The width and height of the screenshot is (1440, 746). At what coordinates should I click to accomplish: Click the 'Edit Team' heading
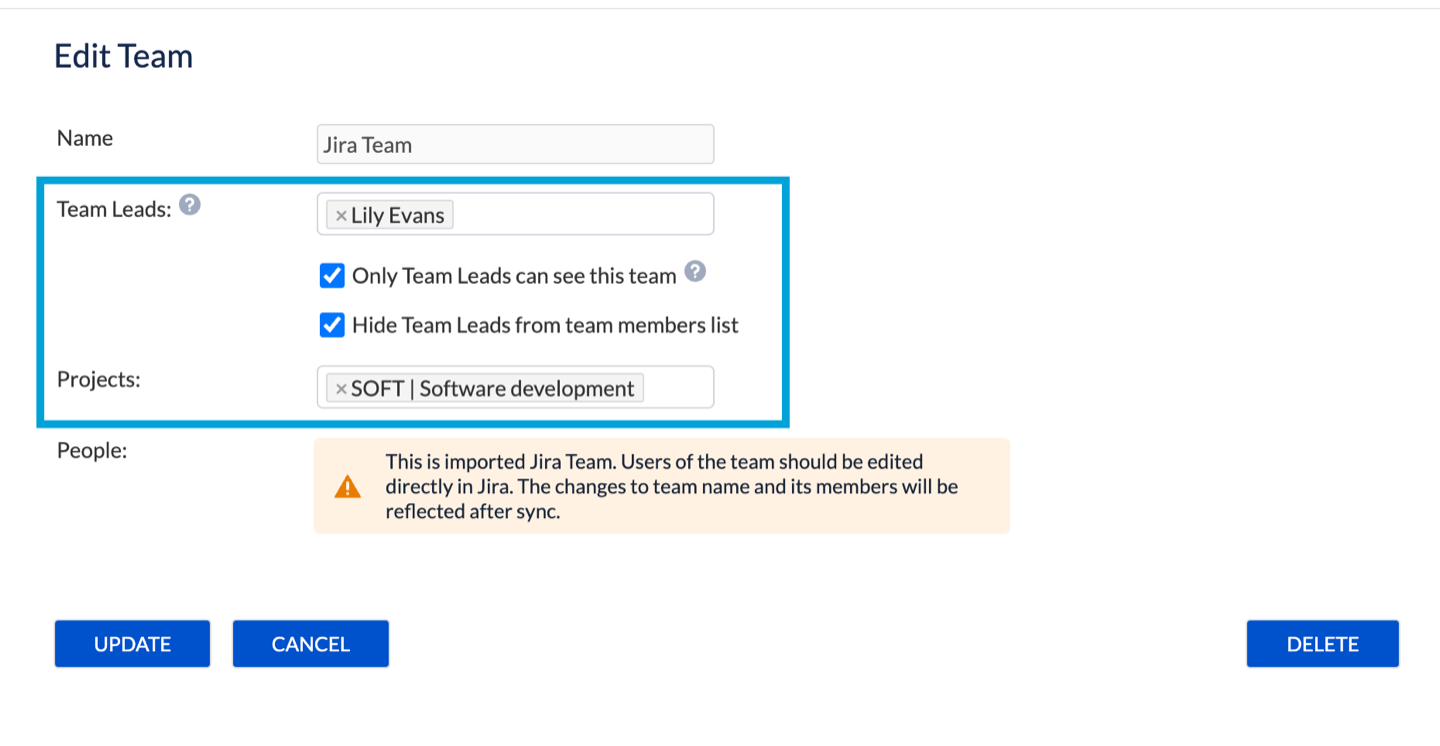[123, 56]
